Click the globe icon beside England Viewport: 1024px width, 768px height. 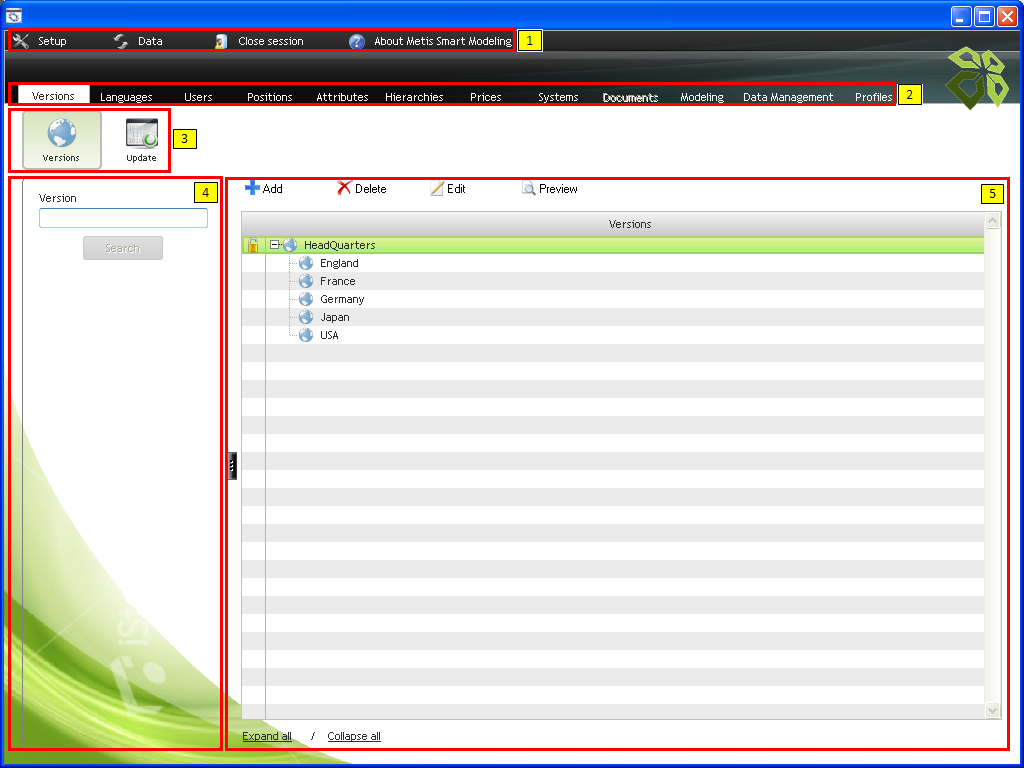click(x=306, y=263)
